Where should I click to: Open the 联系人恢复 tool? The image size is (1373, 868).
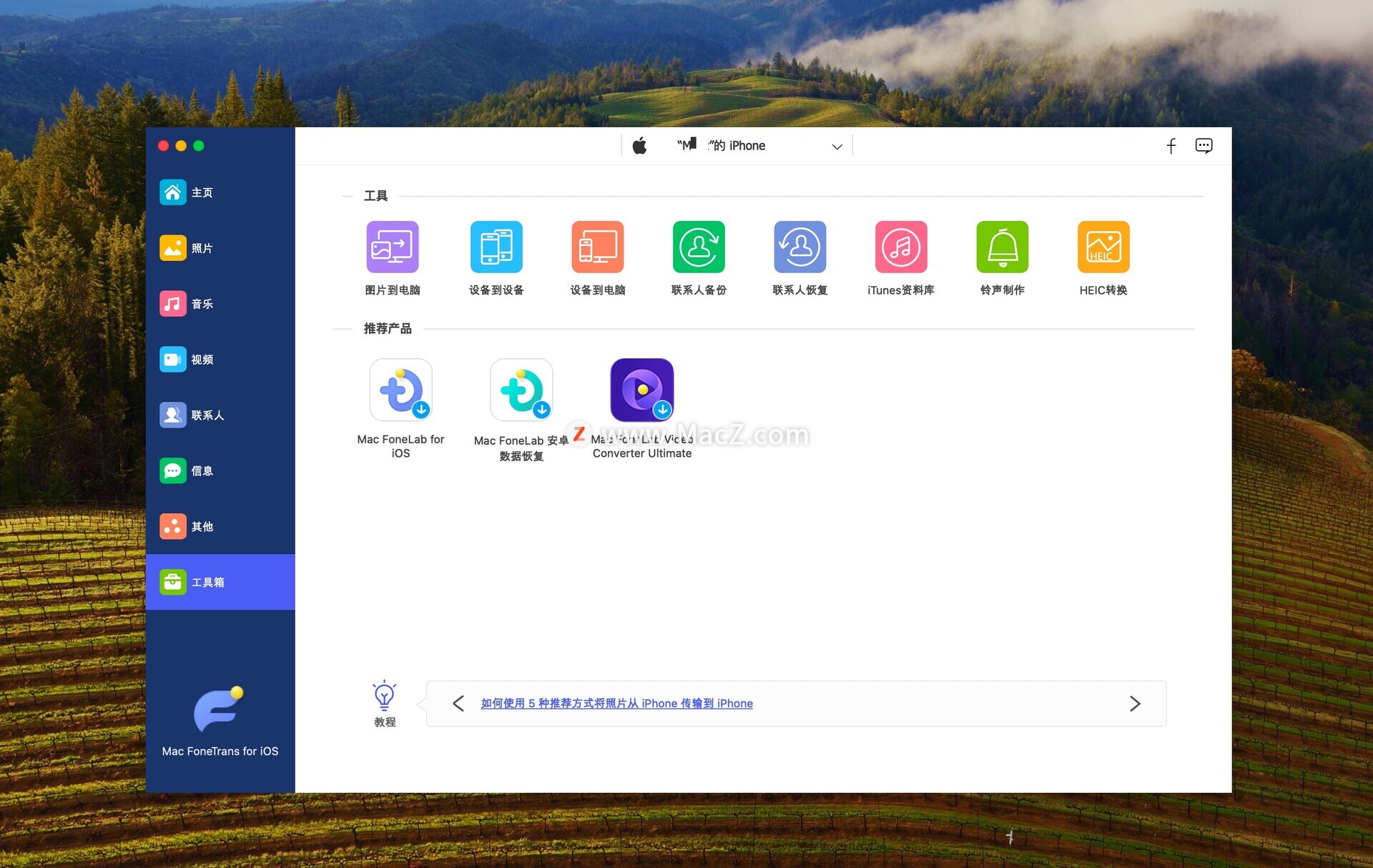pyautogui.click(x=800, y=247)
